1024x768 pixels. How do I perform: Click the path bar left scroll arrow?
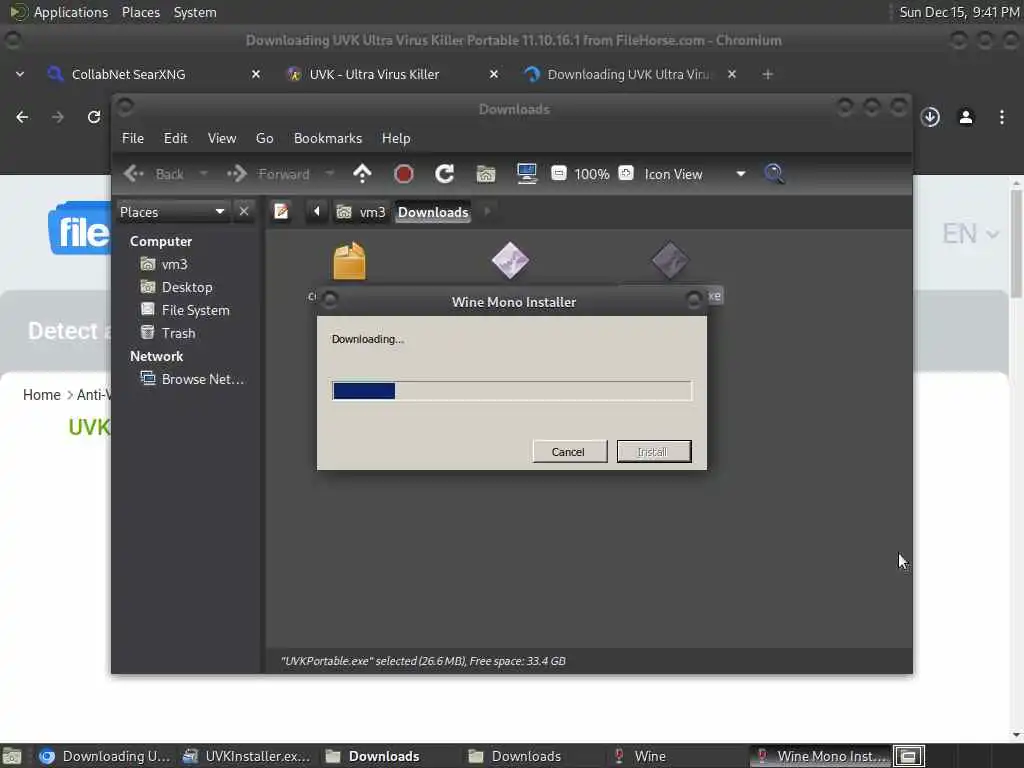coord(317,212)
